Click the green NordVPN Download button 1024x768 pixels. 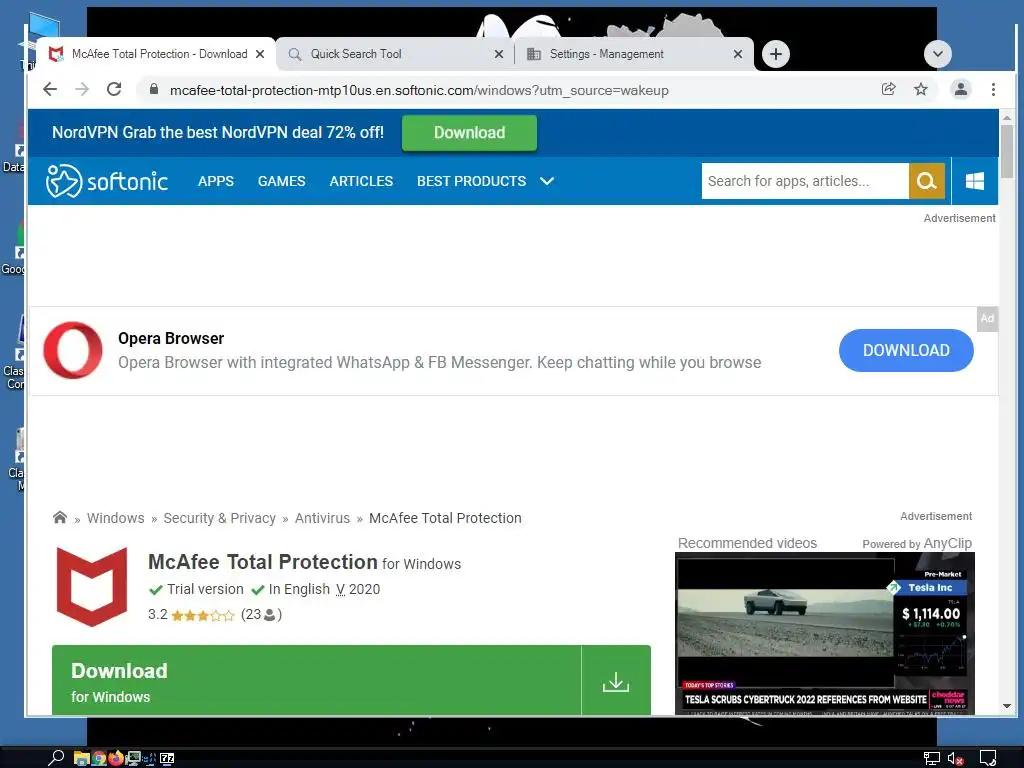pos(470,133)
